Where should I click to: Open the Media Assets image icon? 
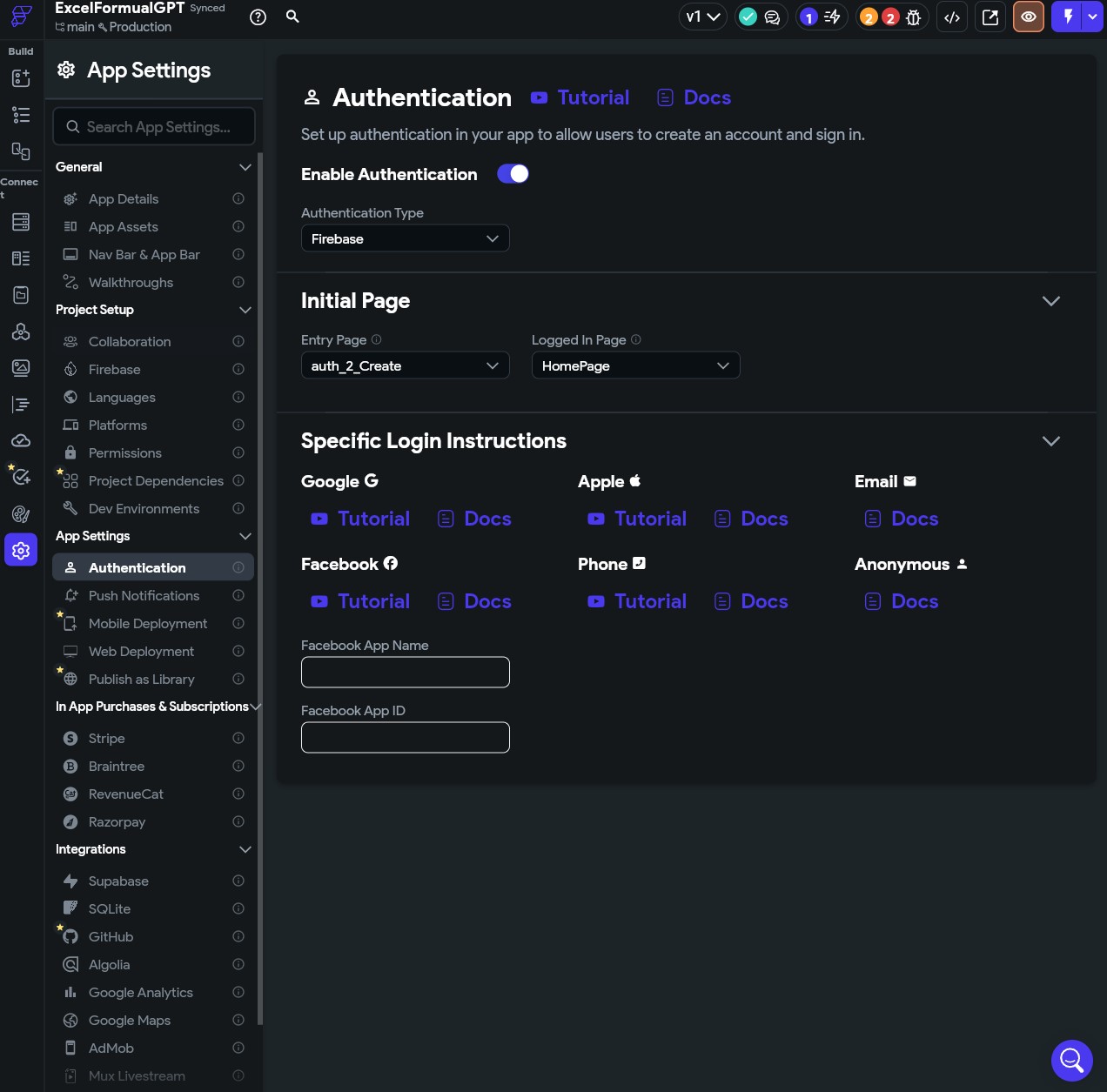[x=21, y=368]
